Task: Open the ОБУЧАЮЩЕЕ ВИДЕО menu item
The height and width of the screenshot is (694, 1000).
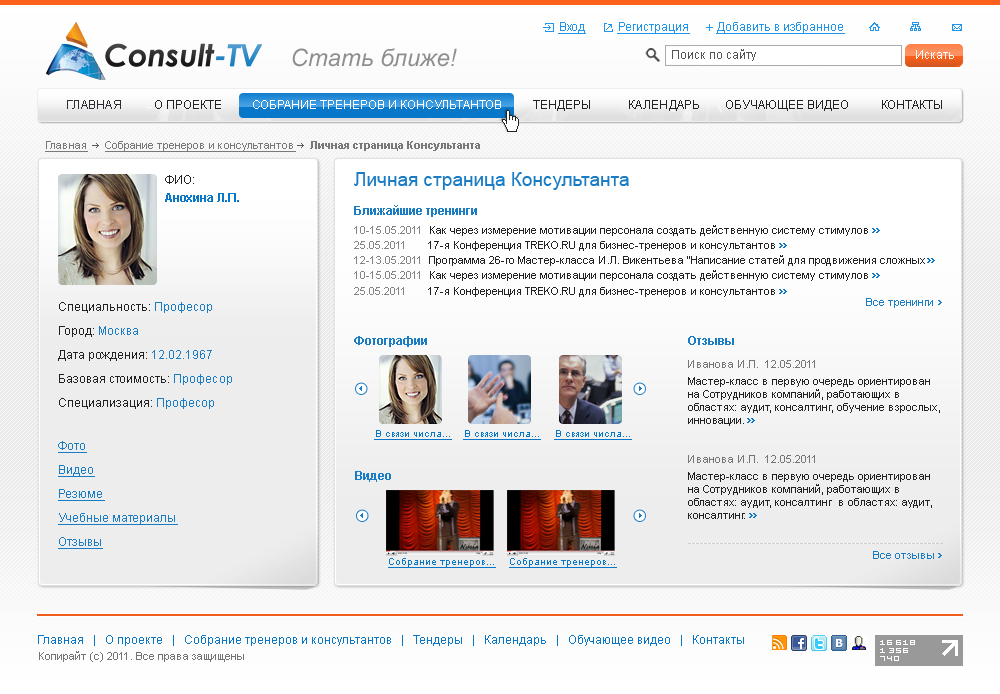Action: [786, 105]
